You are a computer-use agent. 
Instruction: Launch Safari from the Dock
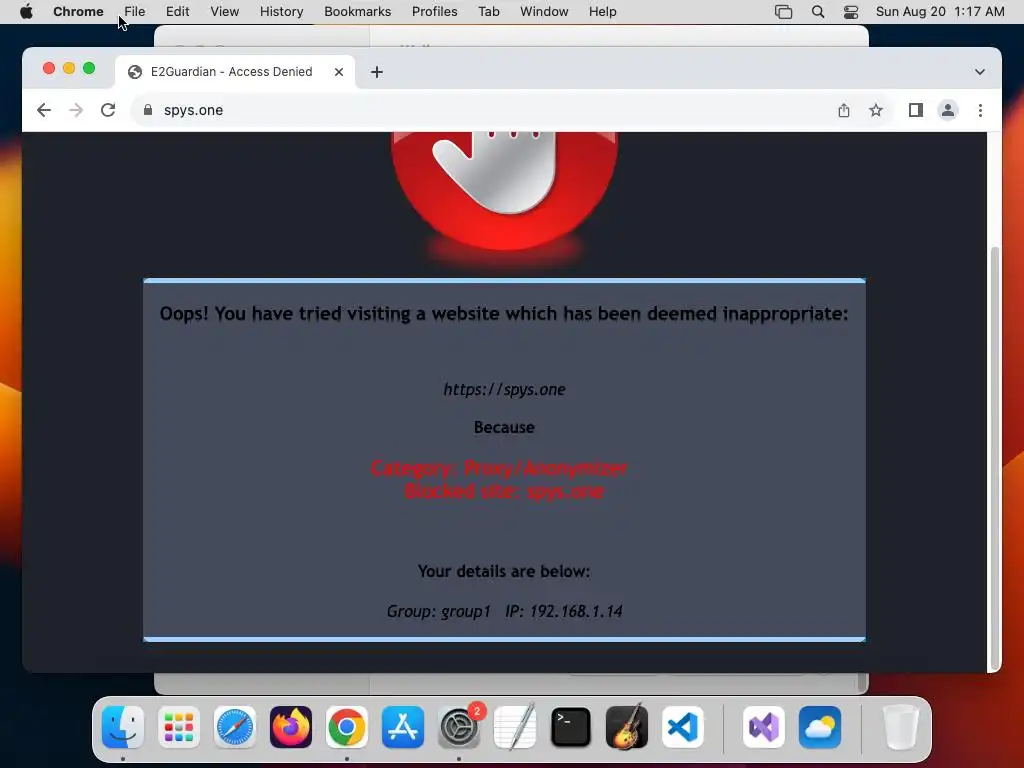click(234, 727)
